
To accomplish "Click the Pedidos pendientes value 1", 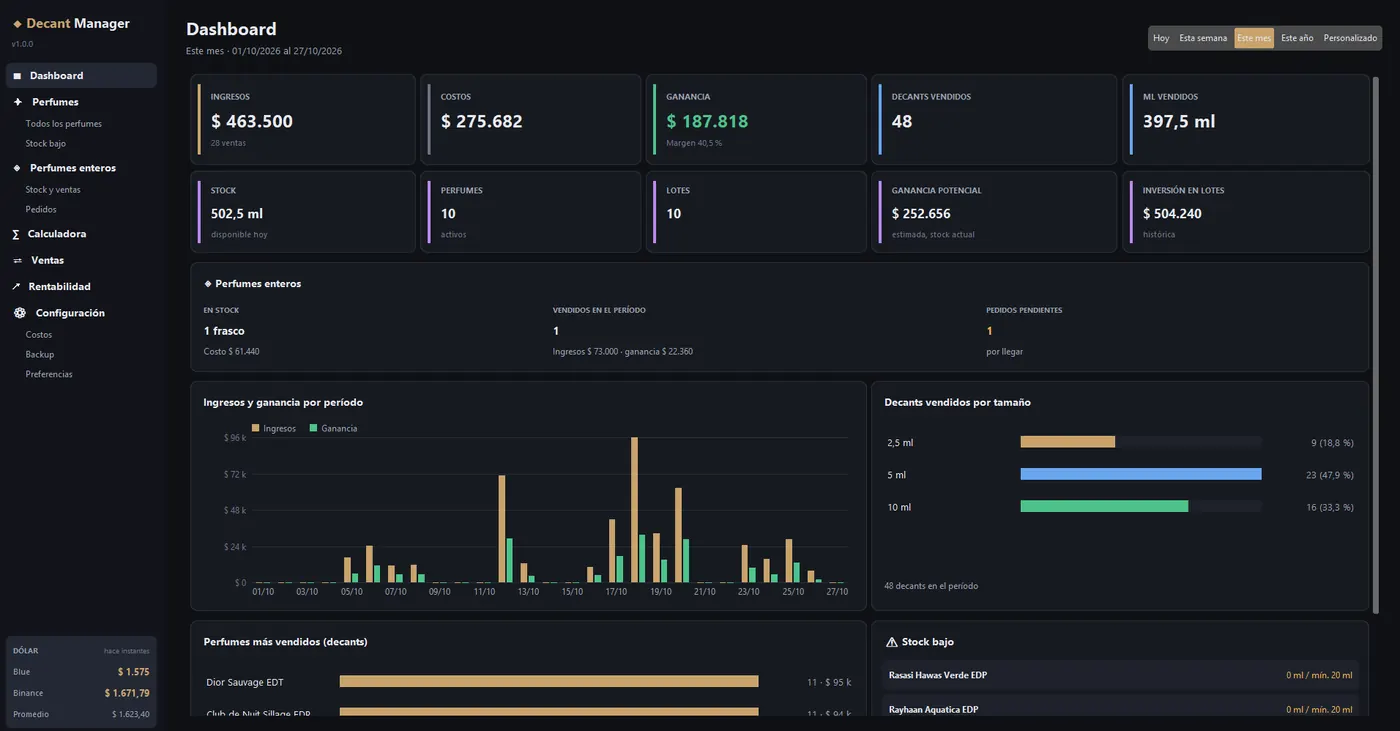I will pos(989,331).
